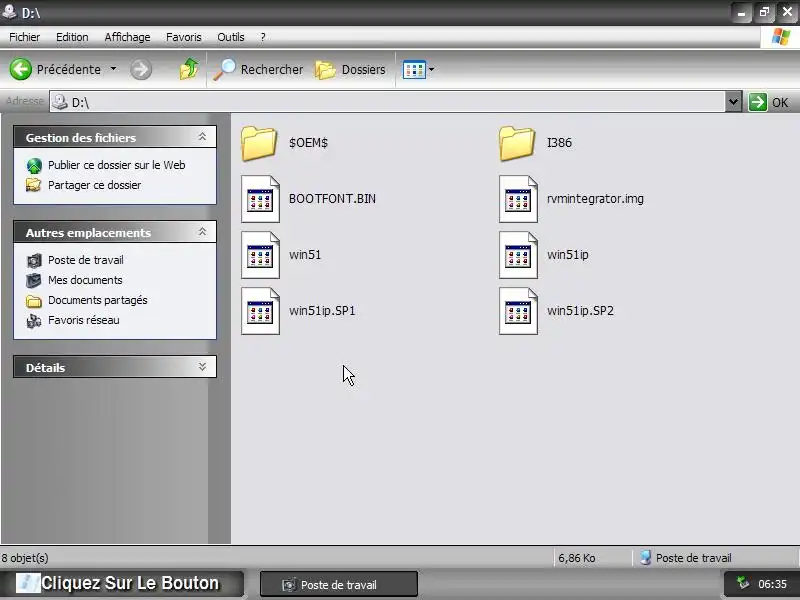The width and height of the screenshot is (800, 600).
Task: Collapse the Gestion des fichiers panel
Action: (x=203, y=137)
